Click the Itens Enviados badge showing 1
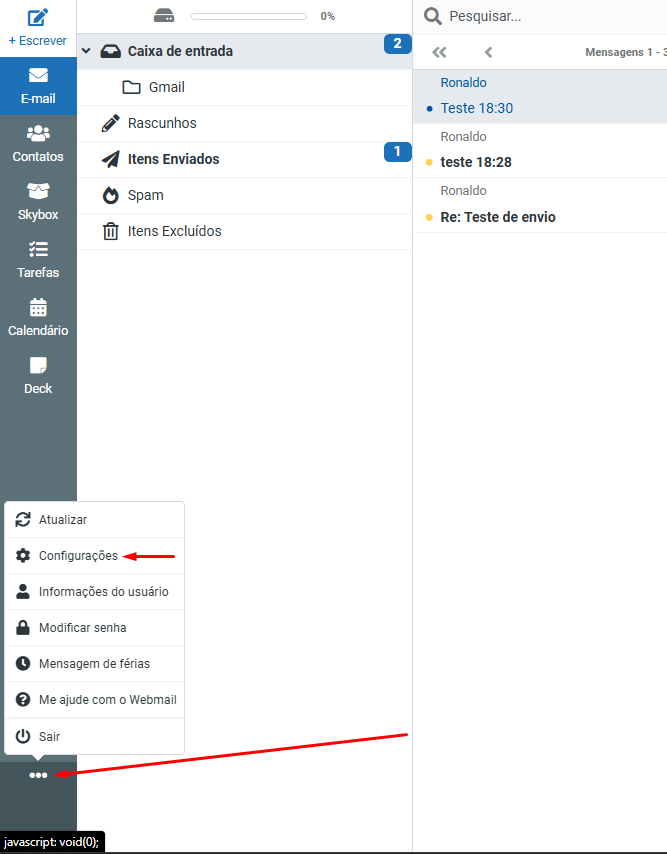This screenshot has height=854, width=667. (x=397, y=151)
